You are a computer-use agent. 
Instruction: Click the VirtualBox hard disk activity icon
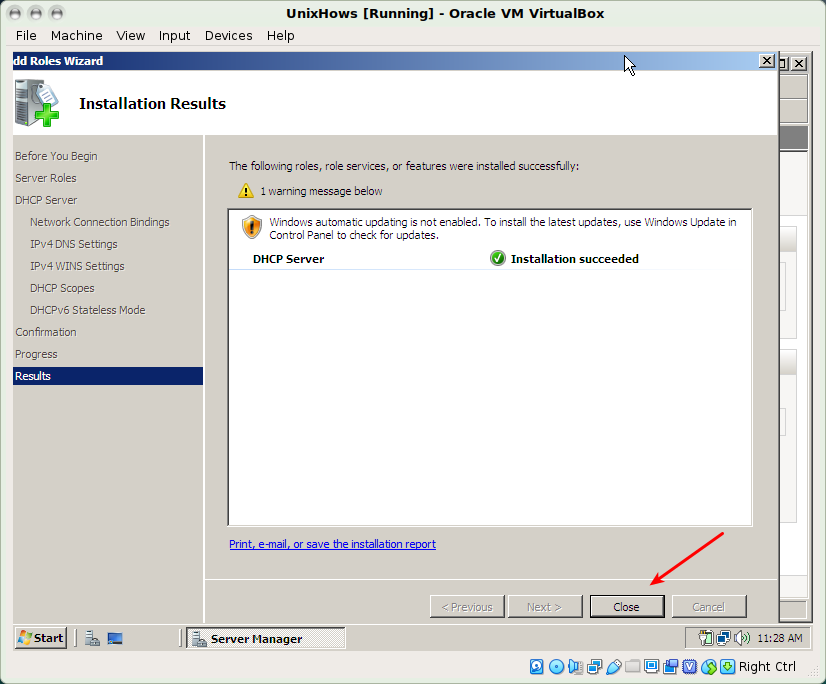(x=536, y=667)
